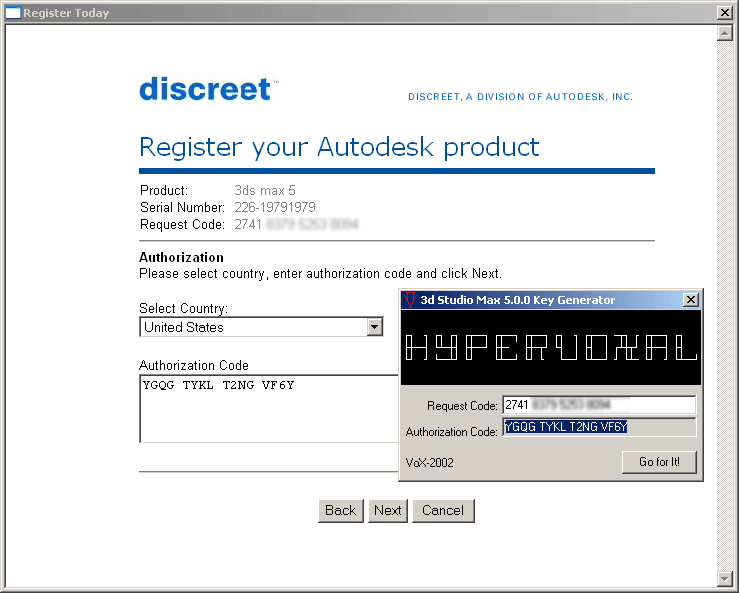The width and height of the screenshot is (739, 593).
Task: Click the VoX-2002 label
Action: coord(429,463)
